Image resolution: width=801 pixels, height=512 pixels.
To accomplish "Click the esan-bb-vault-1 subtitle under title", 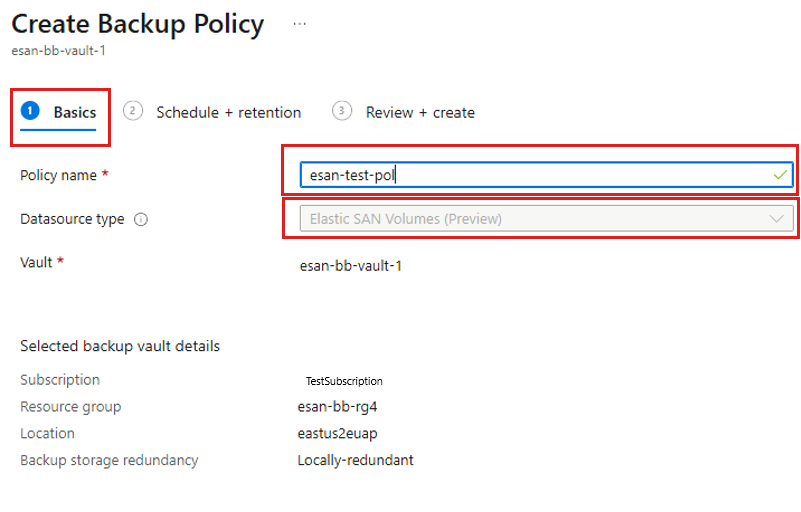I will click(58, 51).
